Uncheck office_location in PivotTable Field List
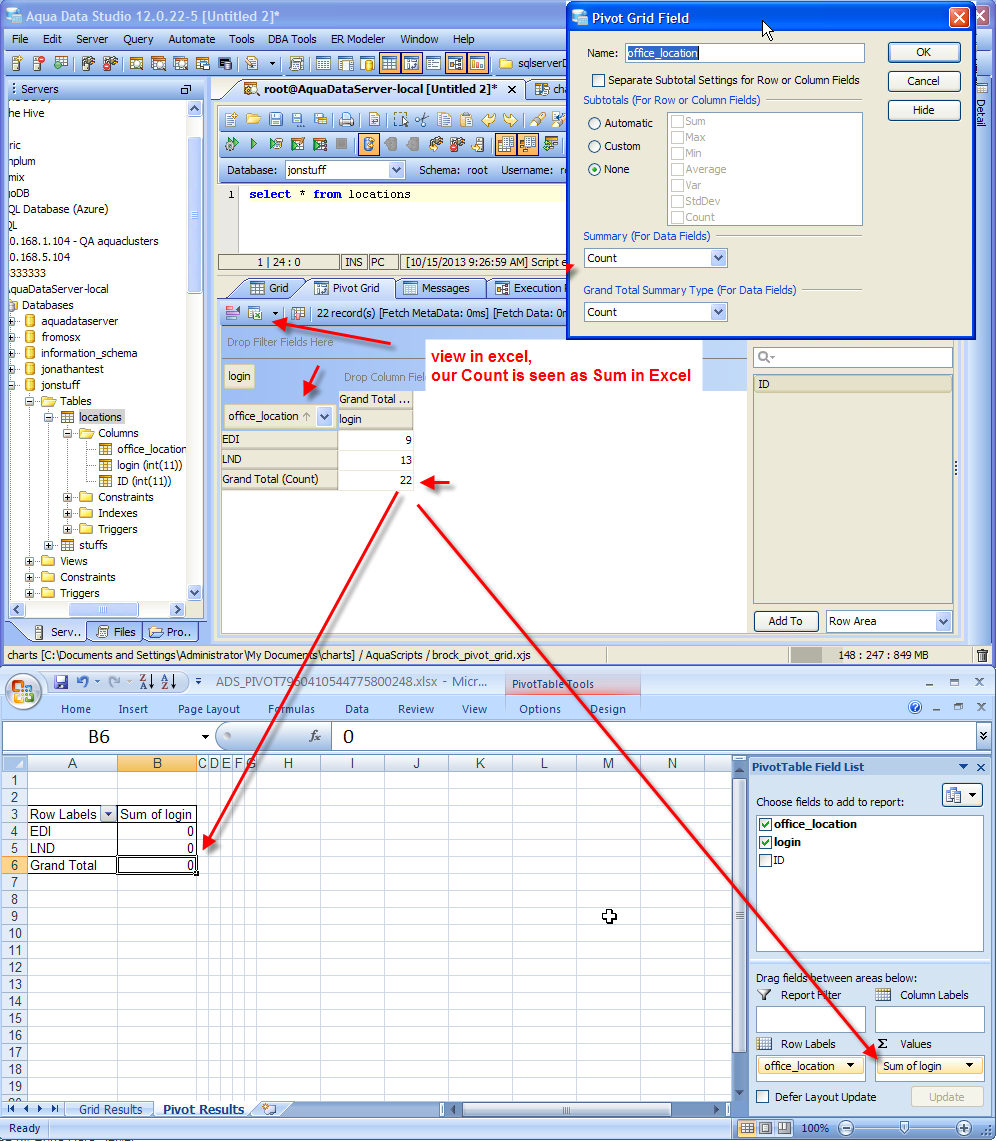 (765, 824)
